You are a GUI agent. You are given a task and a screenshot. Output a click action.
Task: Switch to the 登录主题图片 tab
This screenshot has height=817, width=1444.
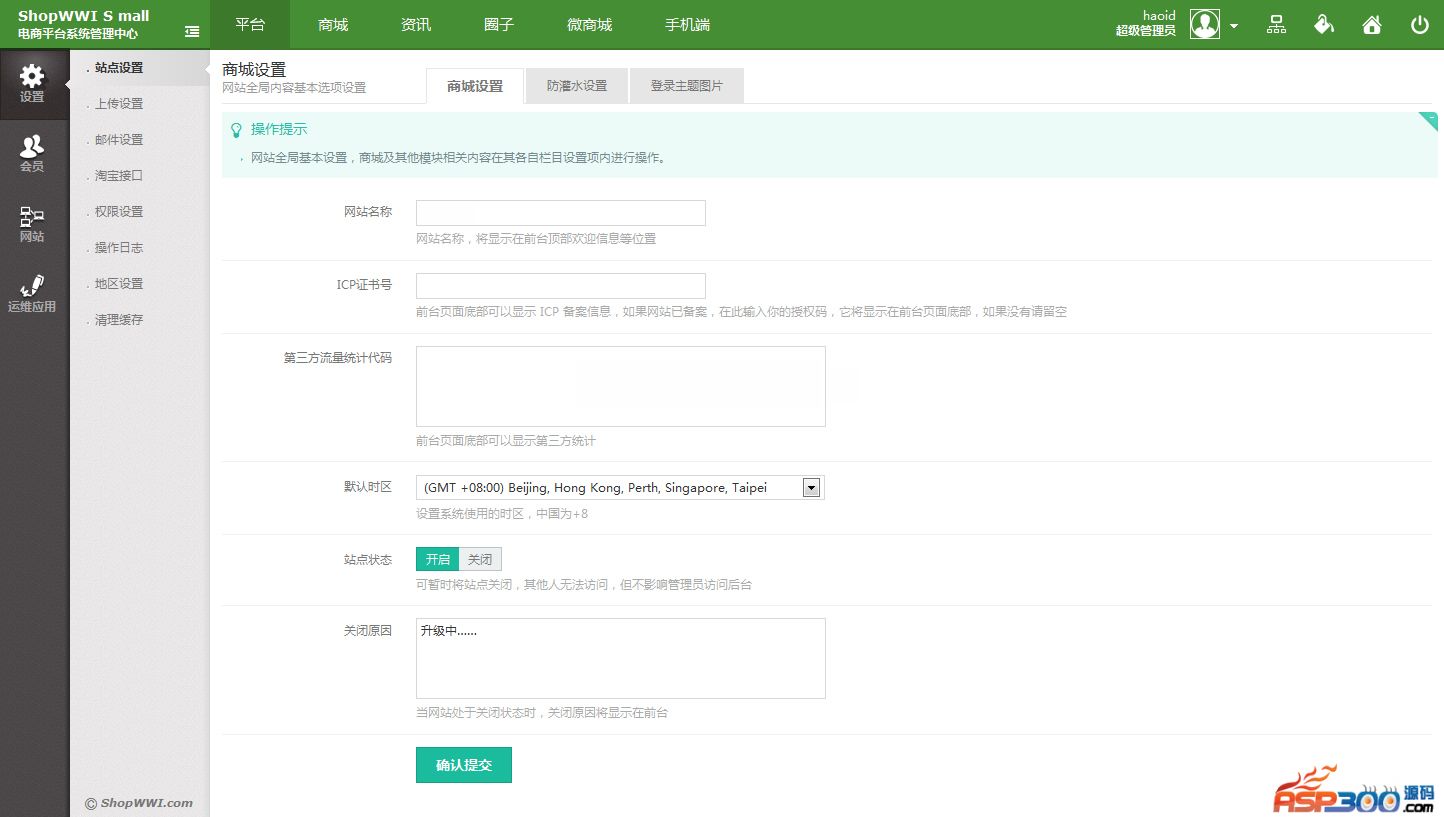pyautogui.click(x=686, y=86)
